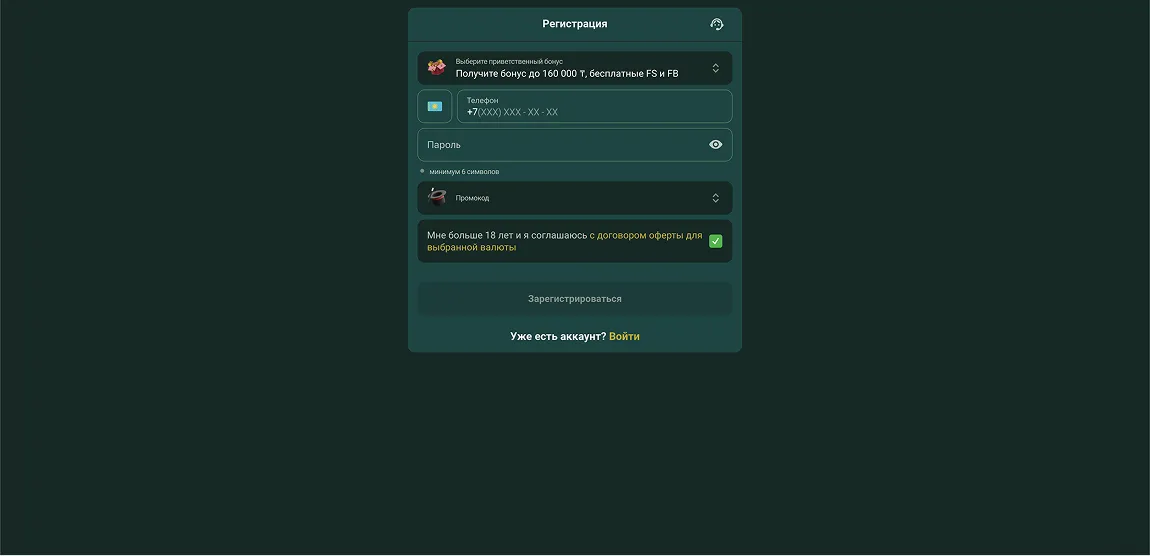1150x556 pixels.
Task: Click the Регистрация header title
Action: coord(574,24)
